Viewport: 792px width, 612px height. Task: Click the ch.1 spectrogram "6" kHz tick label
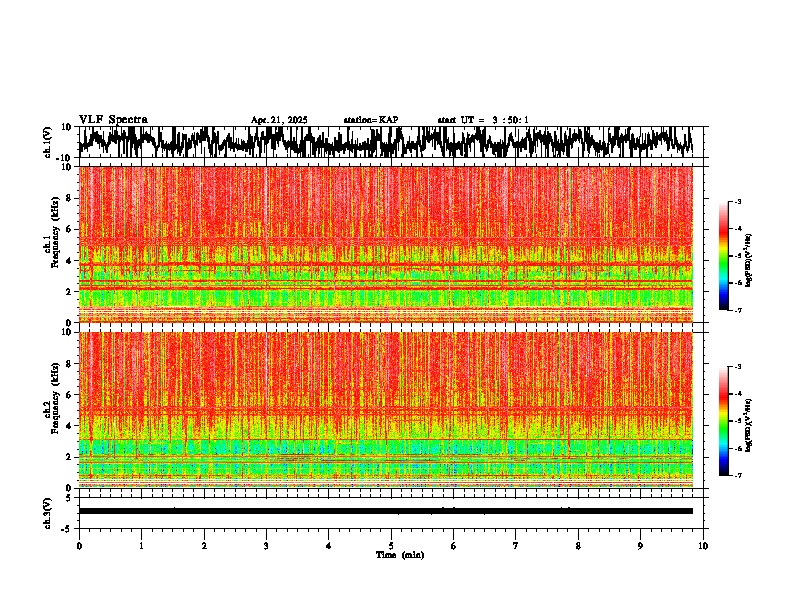pyautogui.click(x=69, y=230)
